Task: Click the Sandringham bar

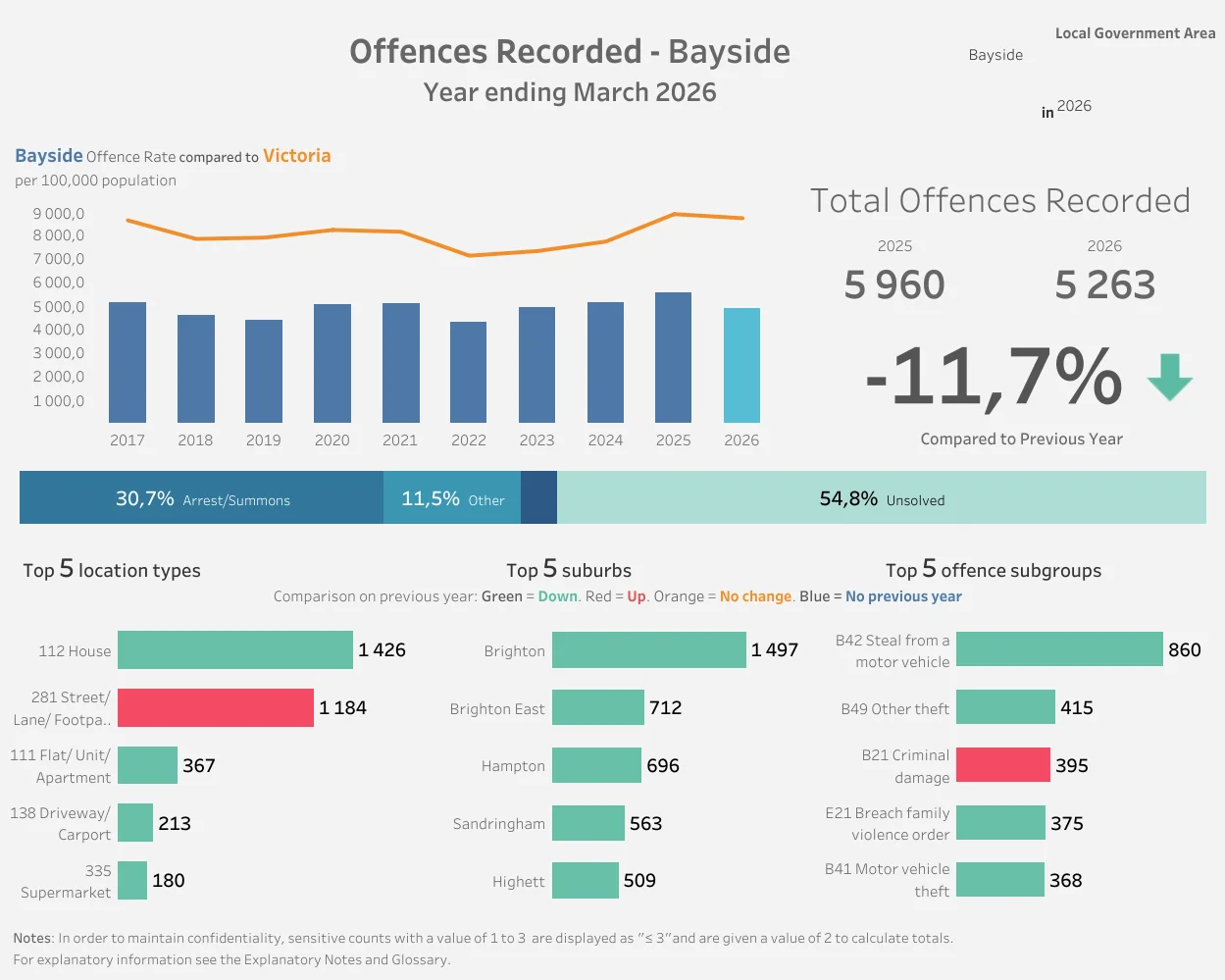Action: 588,823
